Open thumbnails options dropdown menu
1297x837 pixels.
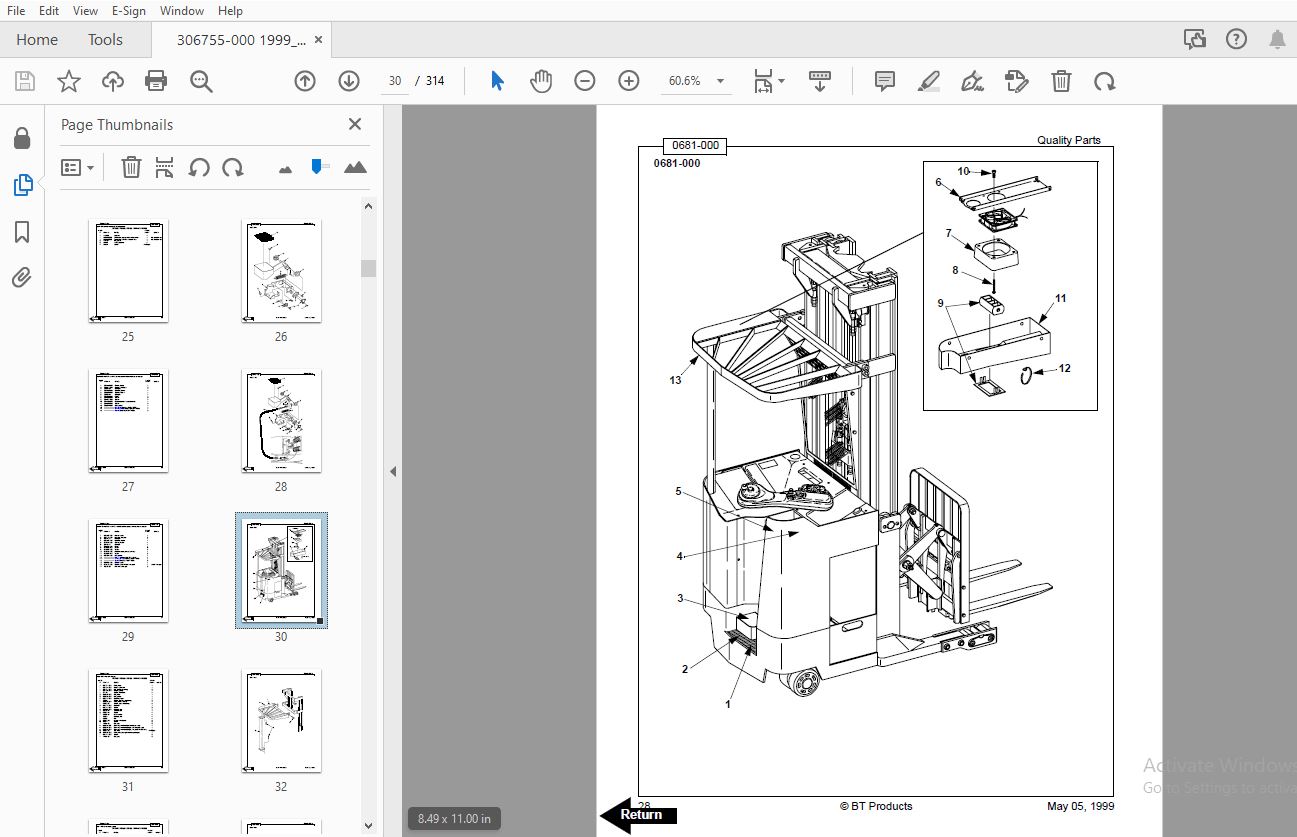[x=77, y=167]
